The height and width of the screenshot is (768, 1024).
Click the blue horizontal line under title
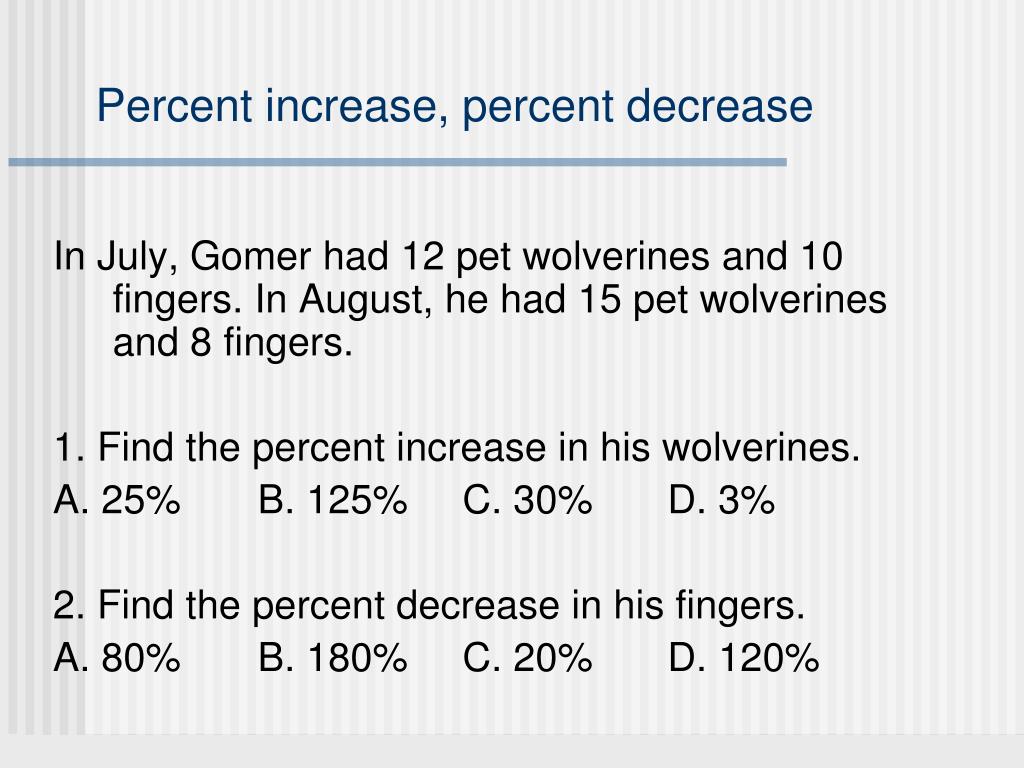pyautogui.click(x=397, y=162)
